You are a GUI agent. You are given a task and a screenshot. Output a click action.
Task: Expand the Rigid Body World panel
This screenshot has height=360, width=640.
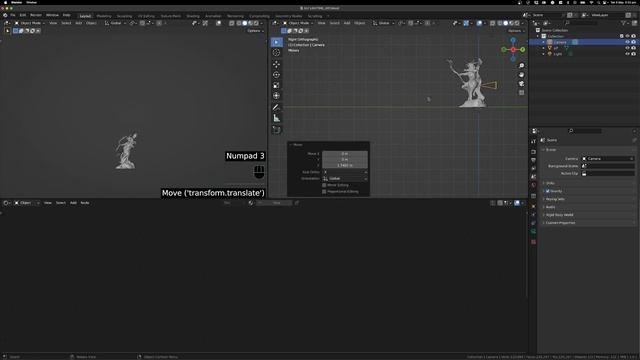tap(559, 215)
